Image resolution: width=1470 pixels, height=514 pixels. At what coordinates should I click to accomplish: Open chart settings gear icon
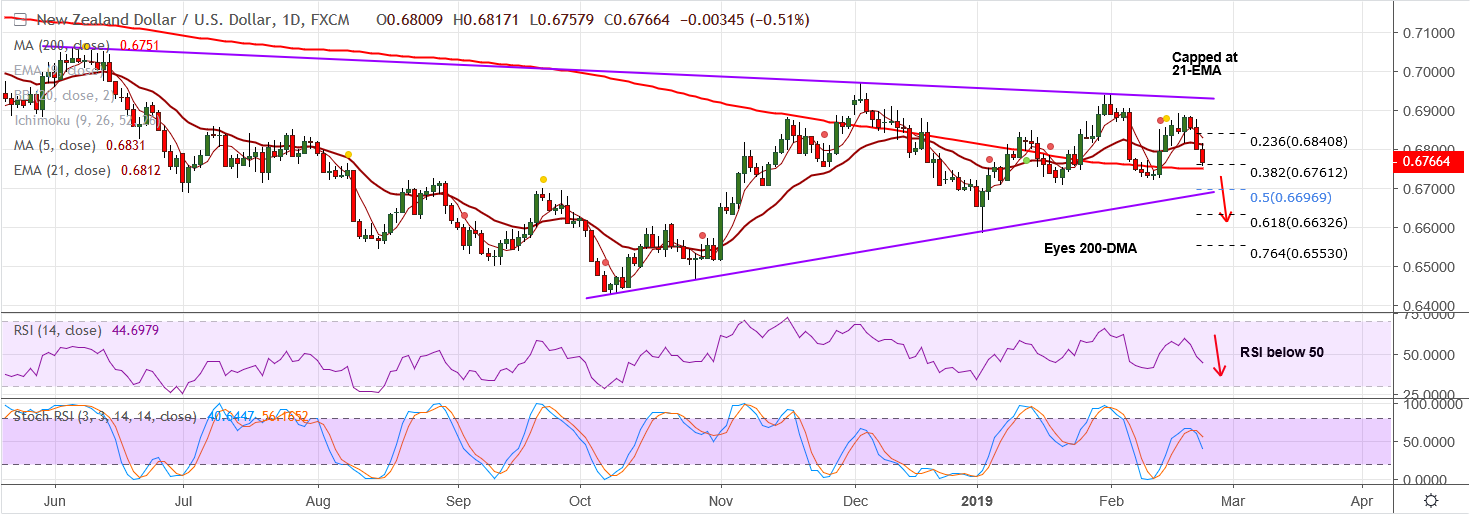(x=1432, y=500)
